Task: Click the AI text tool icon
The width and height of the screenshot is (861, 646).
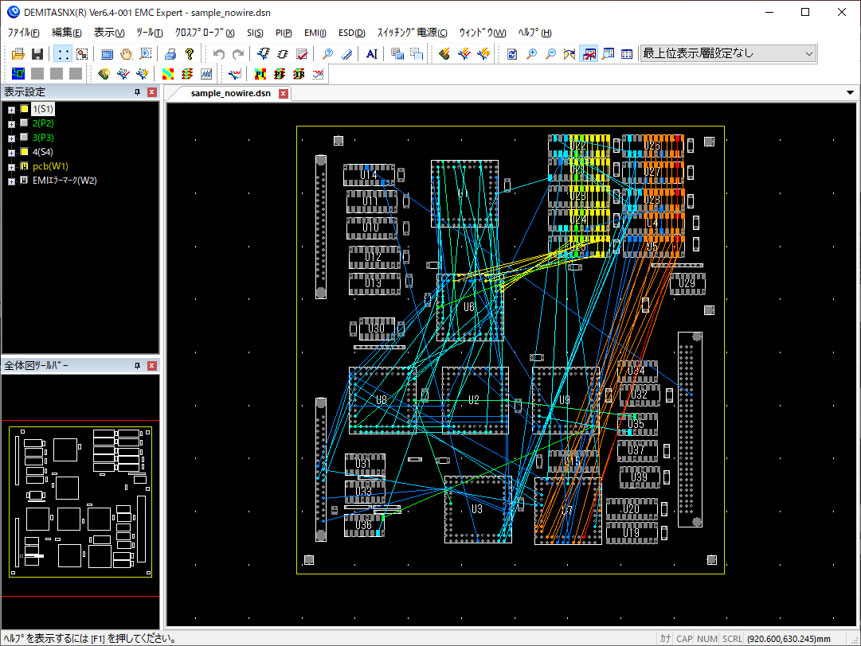Action: [372, 54]
